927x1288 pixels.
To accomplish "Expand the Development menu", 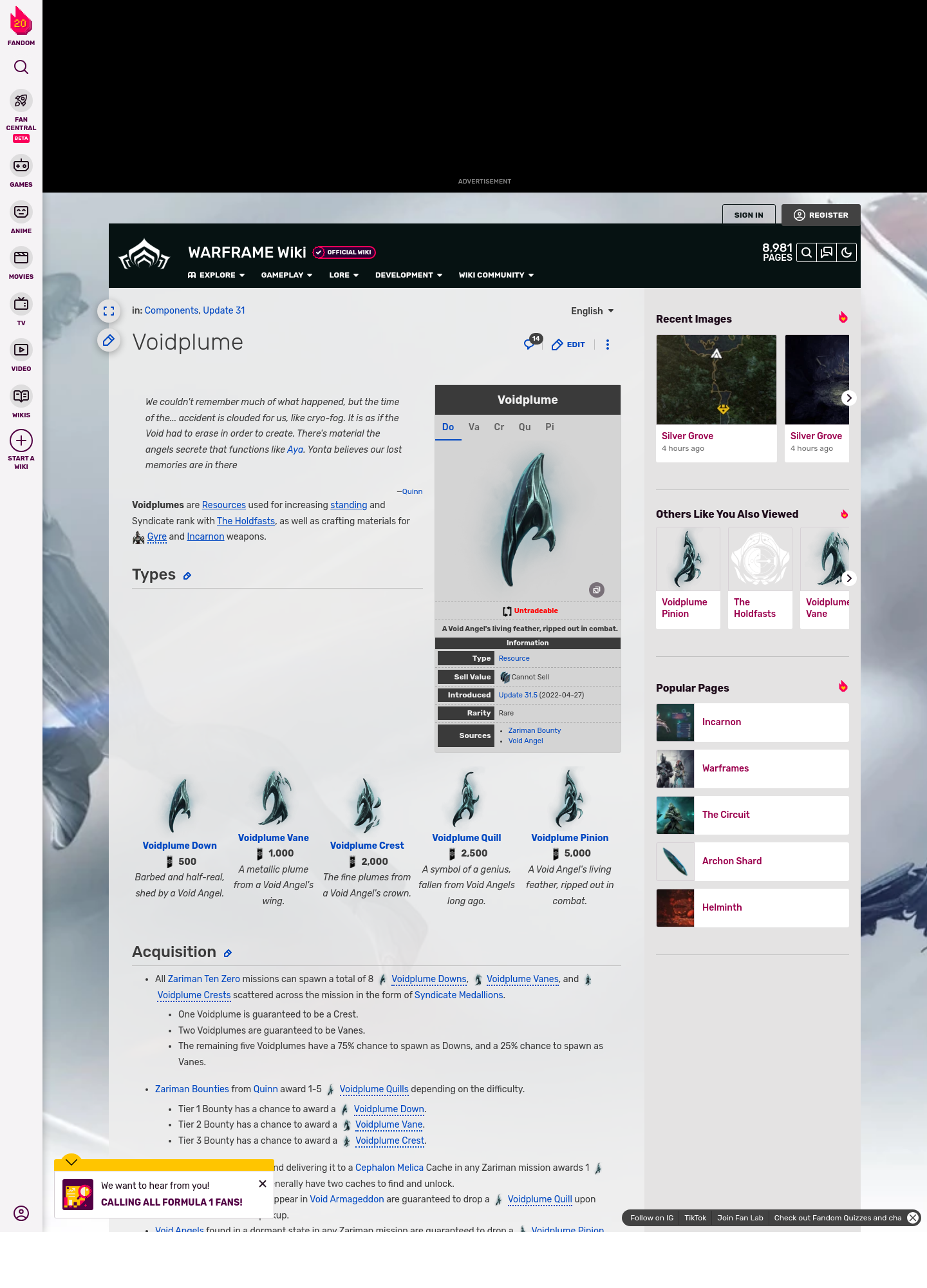I will coord(409,275).
